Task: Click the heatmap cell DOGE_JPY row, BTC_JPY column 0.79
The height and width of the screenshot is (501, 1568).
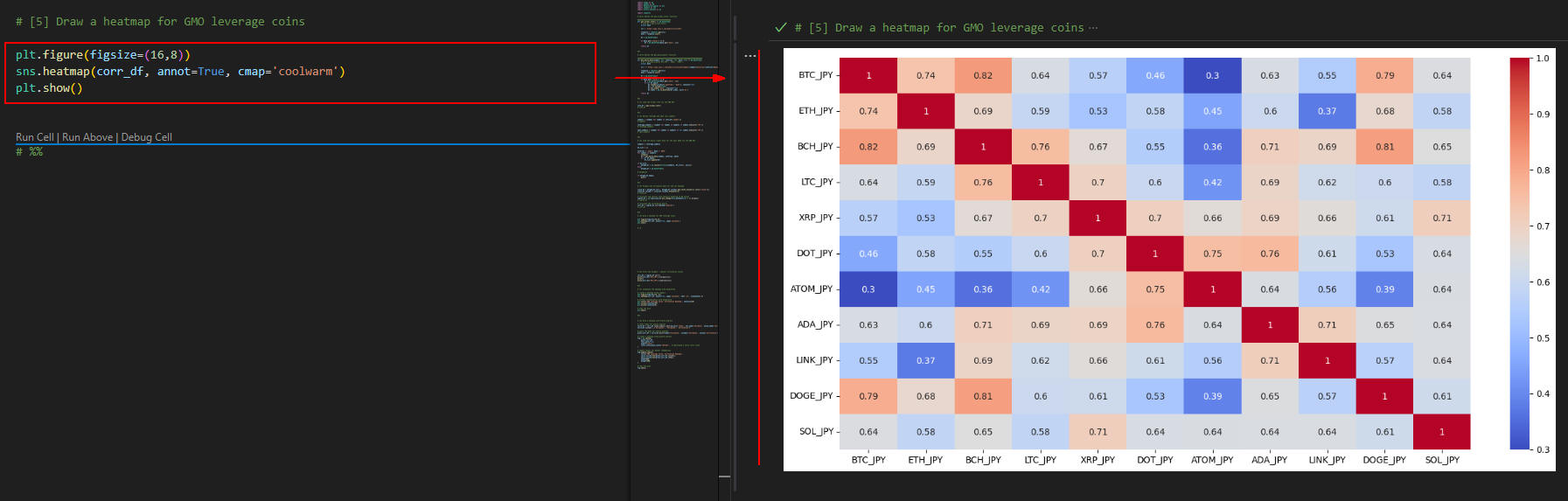Action: (868, 396)
